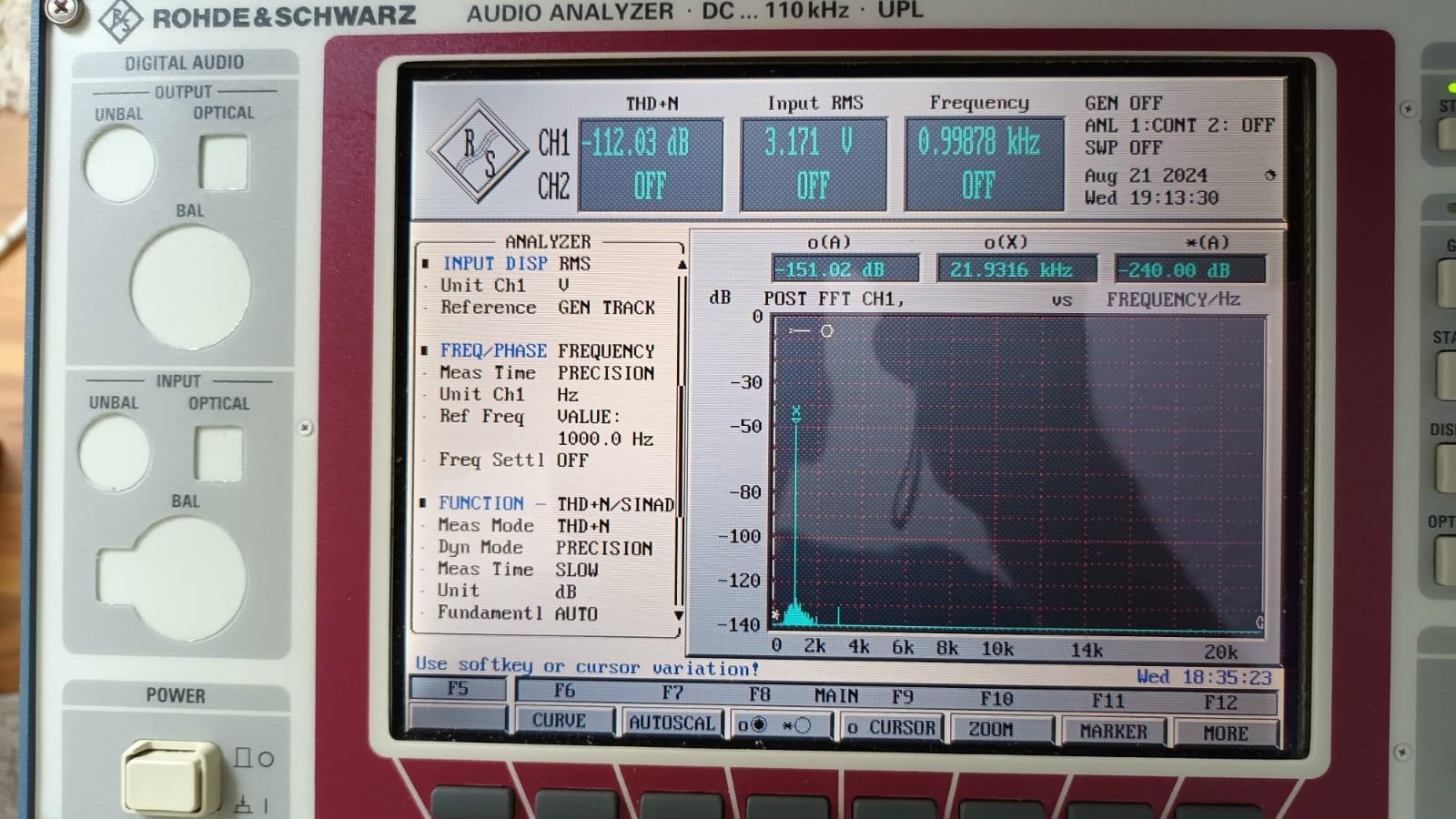Screen dimensions: 1456x819
Task: Select the Unit dB setting
Action: (x=506, y=591)
